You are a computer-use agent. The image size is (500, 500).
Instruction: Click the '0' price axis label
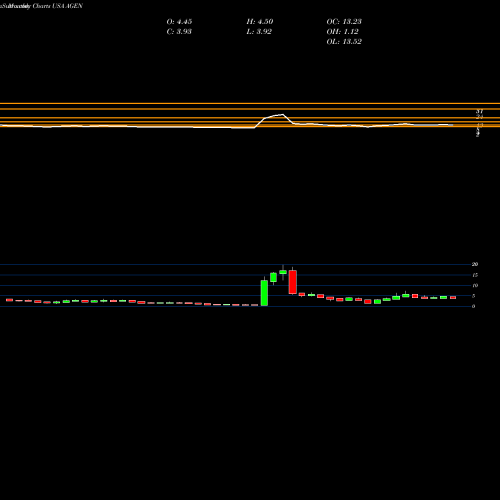click(473, 306)
